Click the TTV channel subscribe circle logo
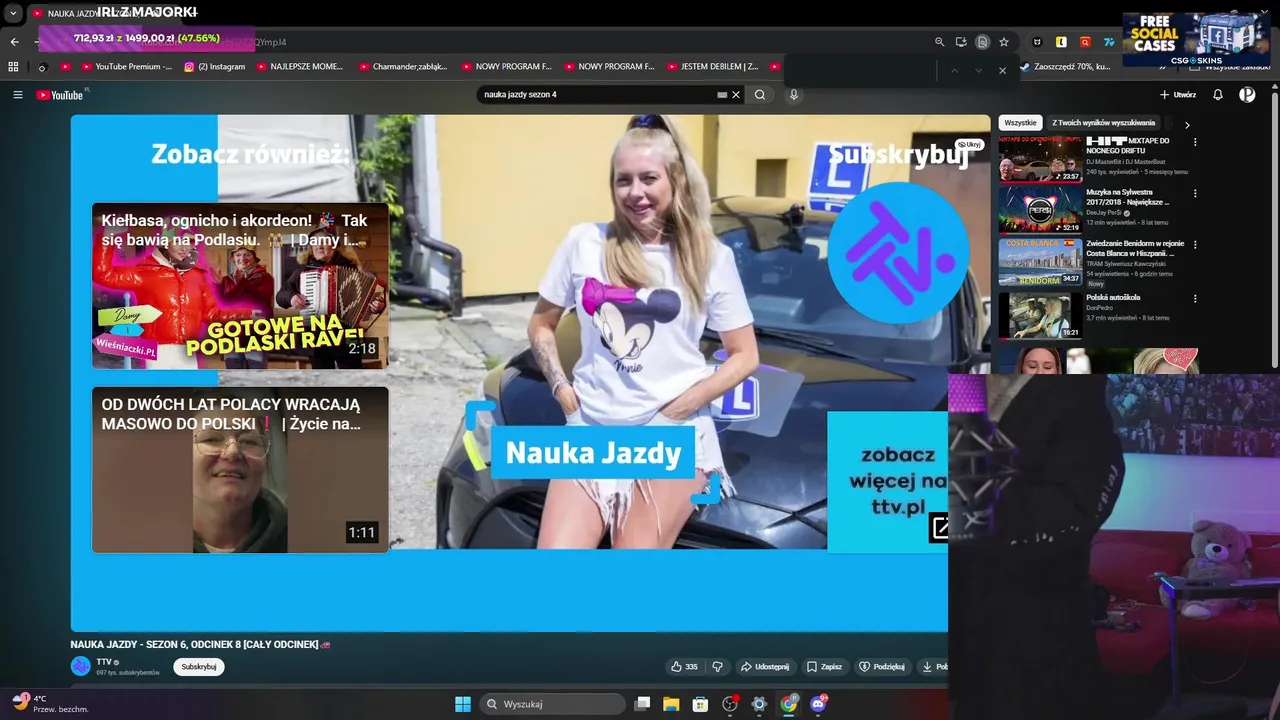The width and height of the screenshot is (1280, 720). [898, 252]
